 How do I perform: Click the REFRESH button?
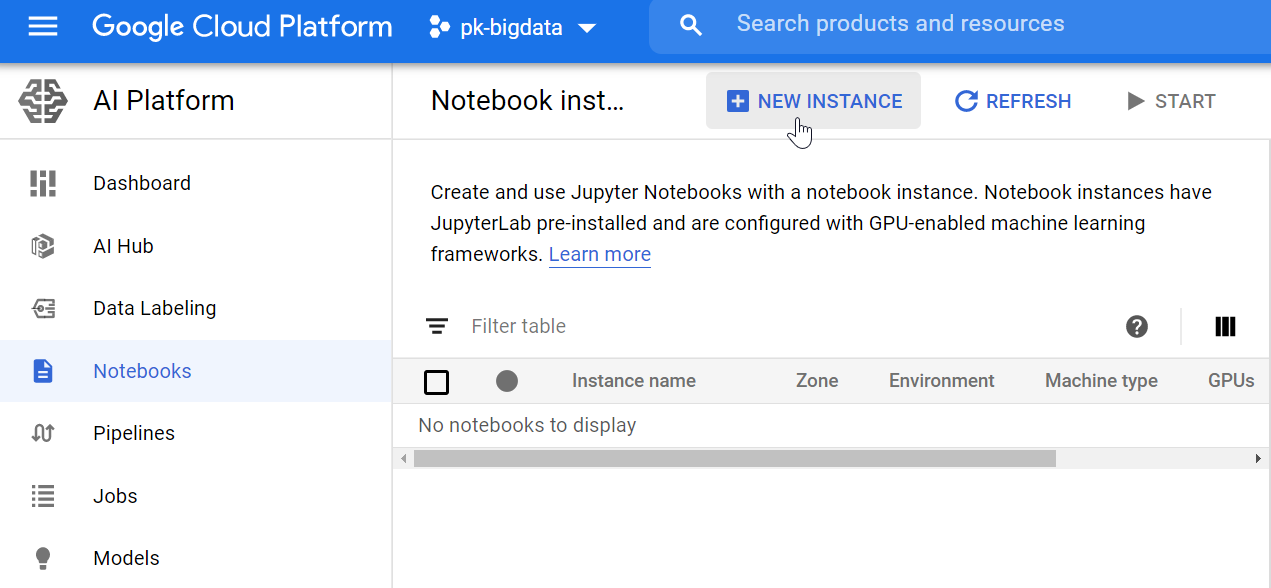(x=1013, y=101)
